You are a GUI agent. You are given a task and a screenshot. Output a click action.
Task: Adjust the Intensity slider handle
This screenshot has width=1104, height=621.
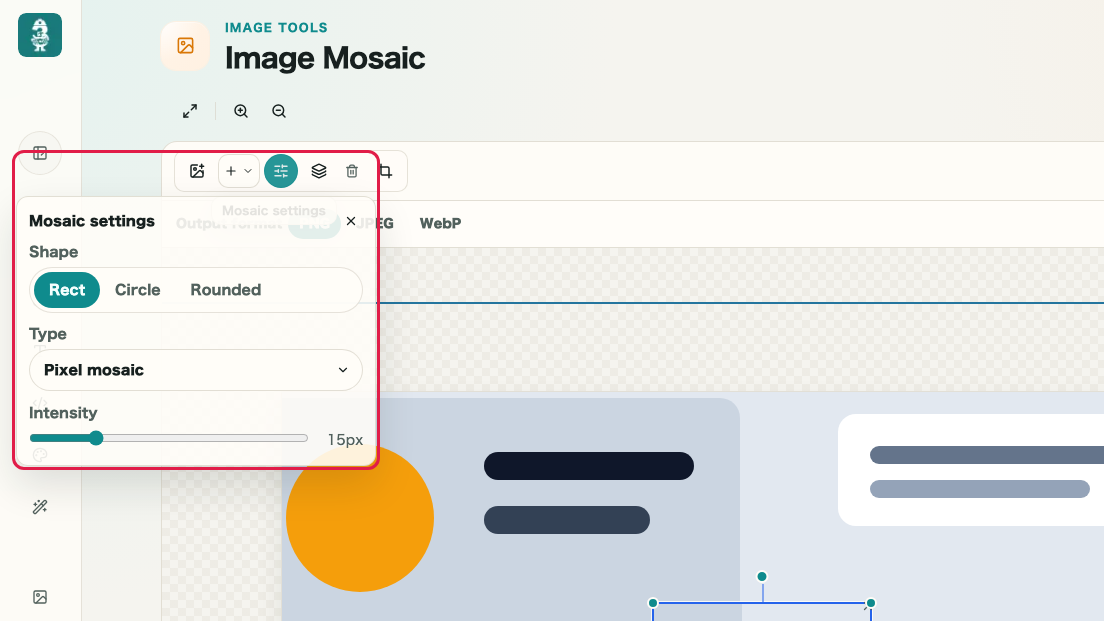point(96,439)
